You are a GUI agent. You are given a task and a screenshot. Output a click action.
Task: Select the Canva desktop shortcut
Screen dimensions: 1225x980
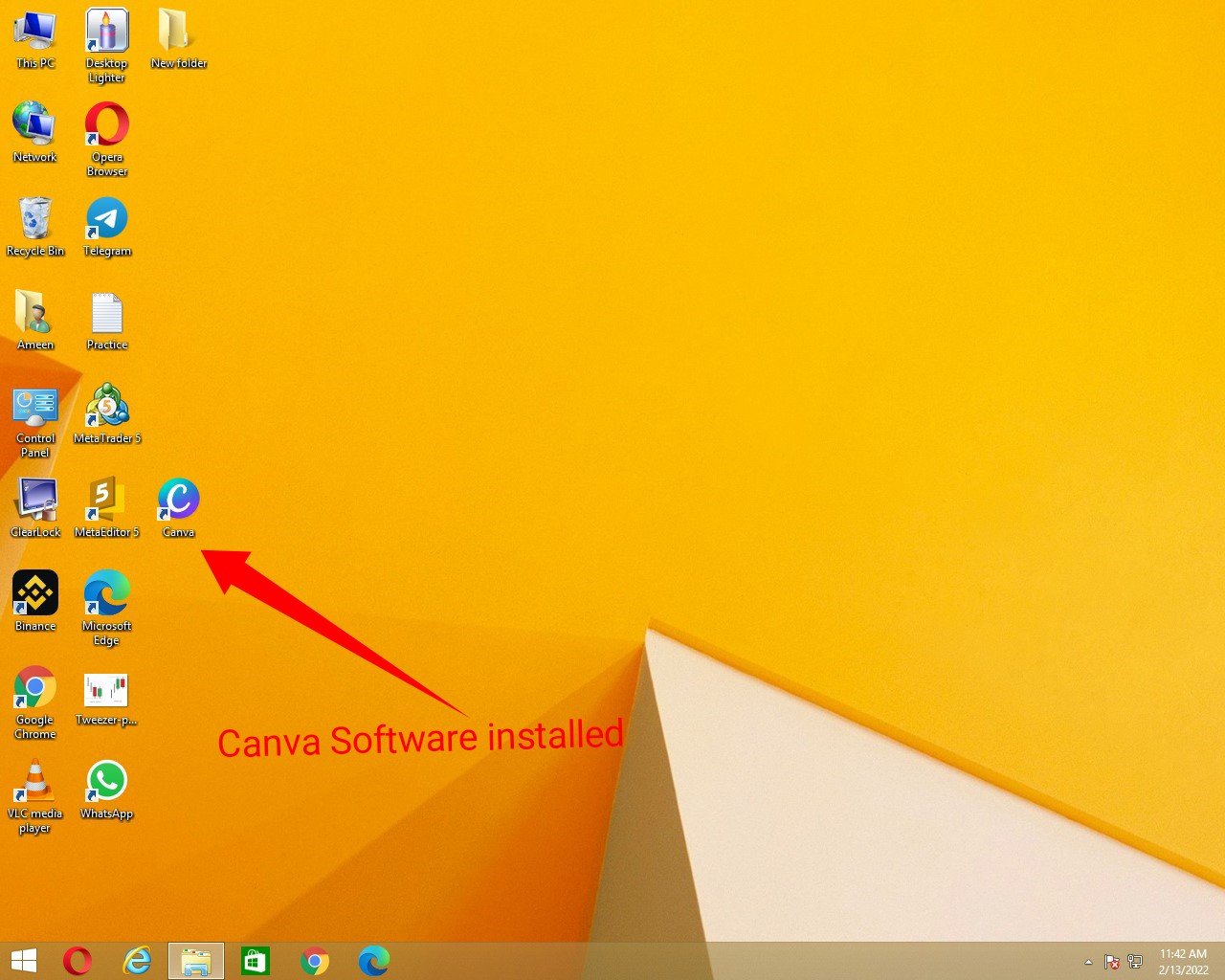[178, 507]
